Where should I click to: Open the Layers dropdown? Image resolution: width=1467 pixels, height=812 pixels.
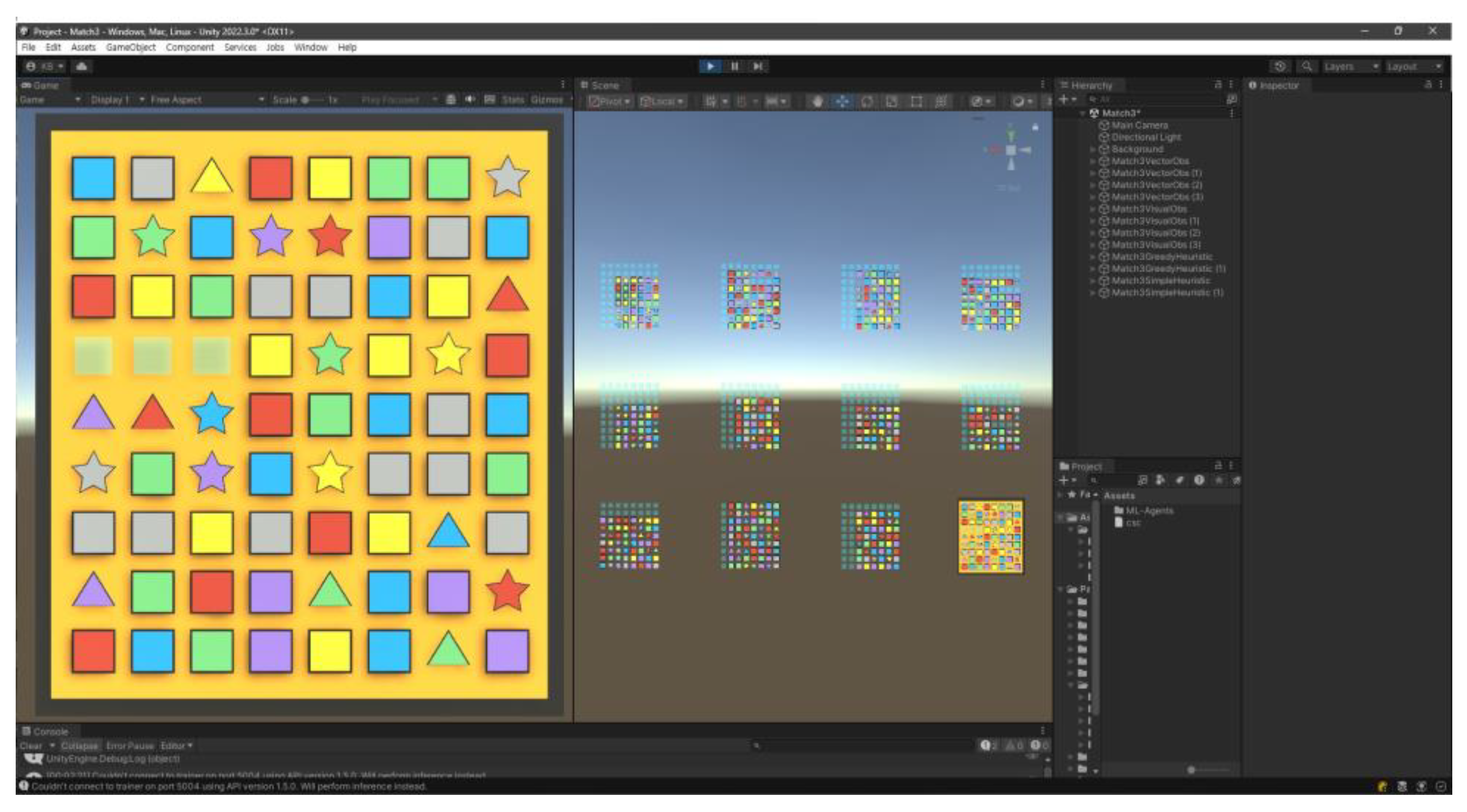click(x=1350, y=67)
